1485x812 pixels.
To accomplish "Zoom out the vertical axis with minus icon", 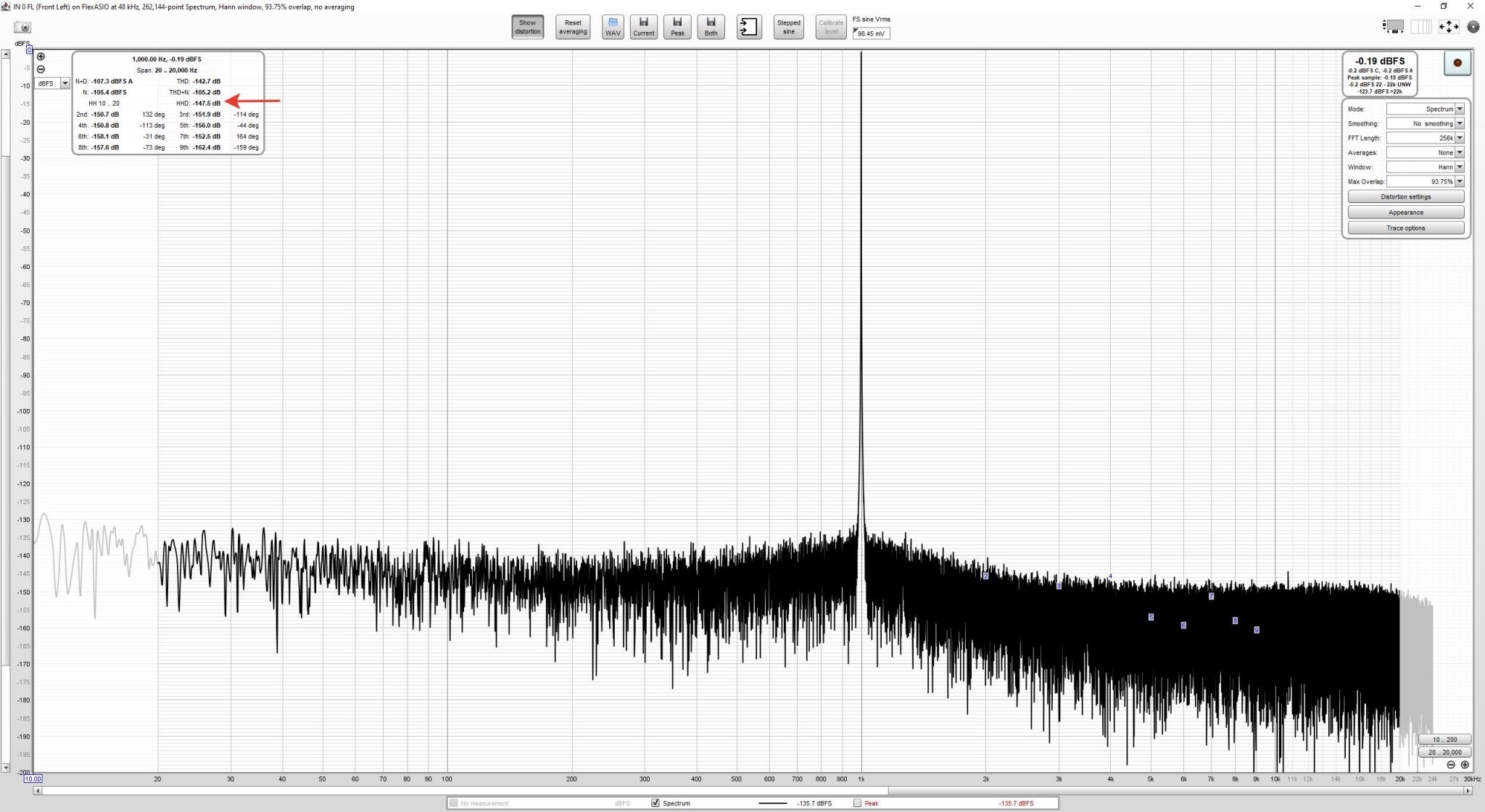I will (x=41, y=70).
